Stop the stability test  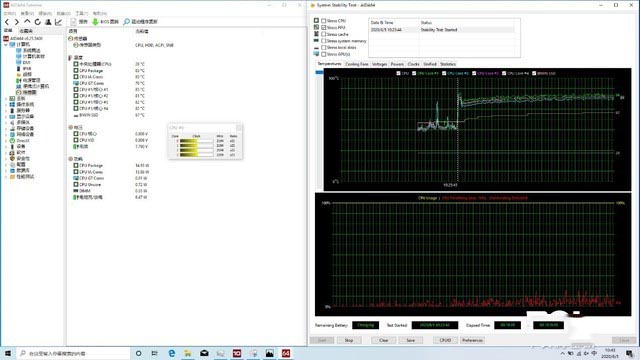(x=349, y=340)
